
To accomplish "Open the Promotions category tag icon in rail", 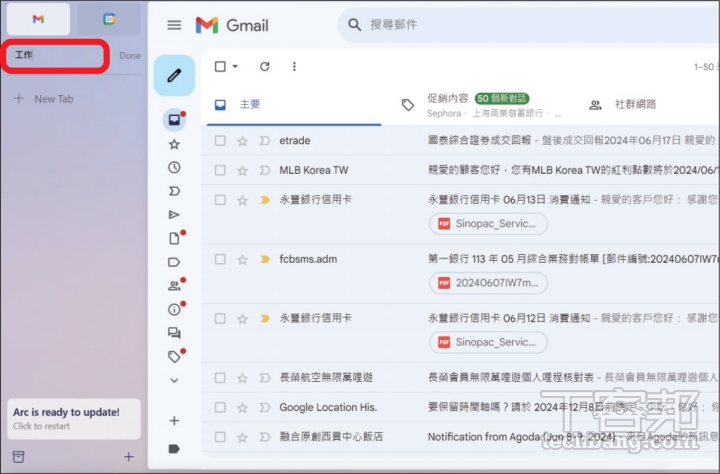I will (x=174, y=356).
